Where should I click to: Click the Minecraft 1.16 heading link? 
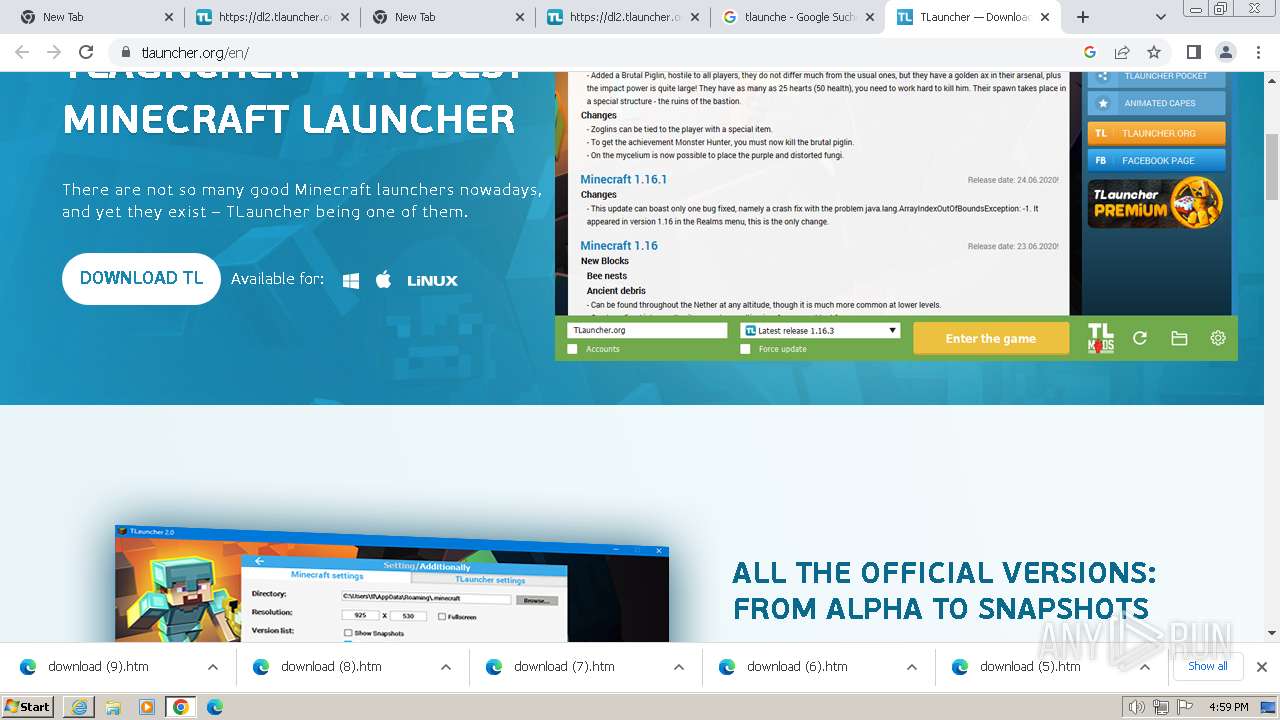point(619,245)
